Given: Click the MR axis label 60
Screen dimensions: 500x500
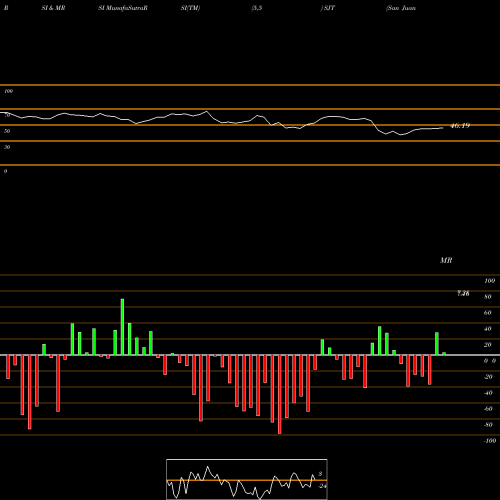Looking at the screenshot, I should (488, 313).
